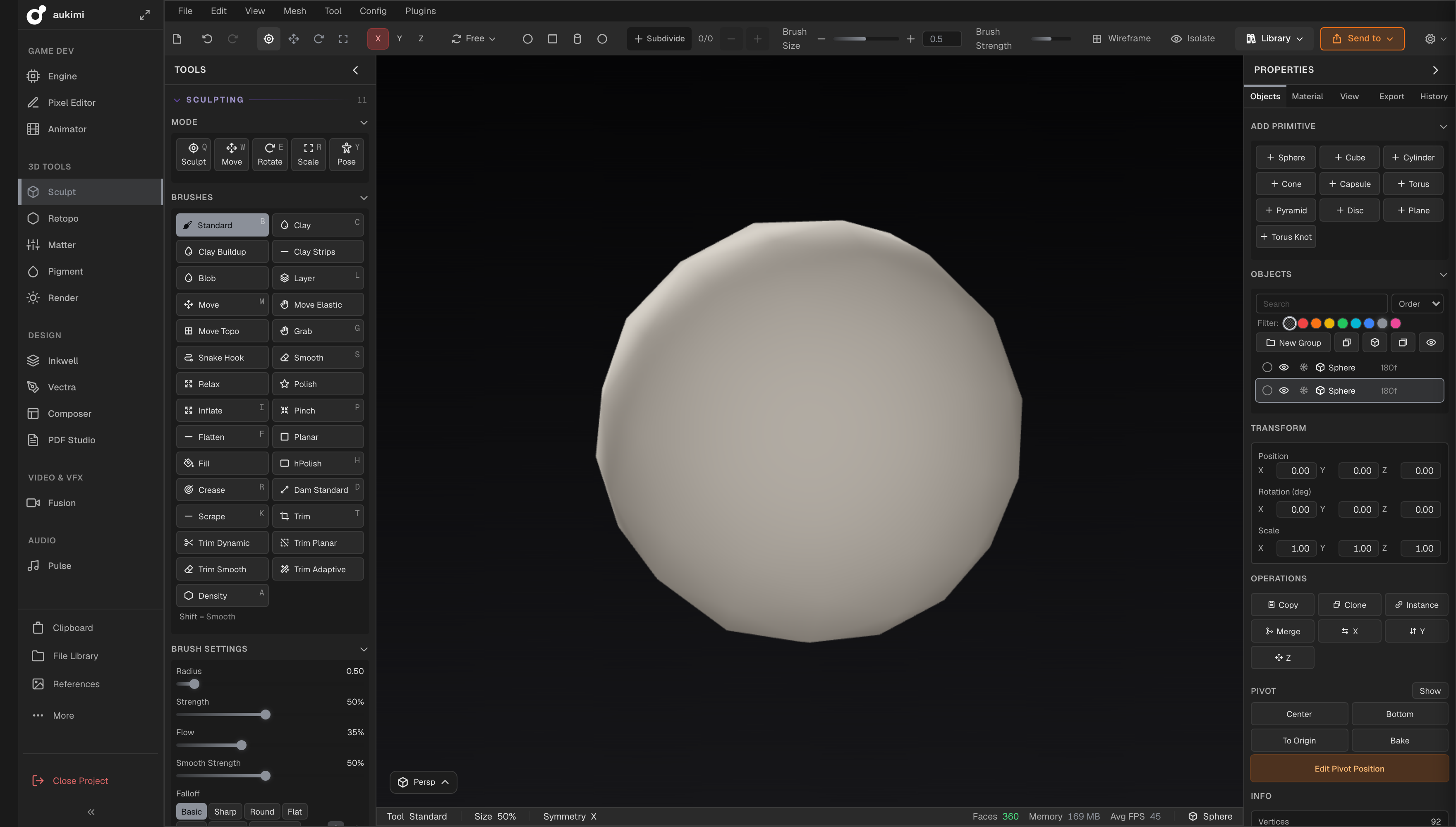Switch to the History tab

pos(1433,97)
